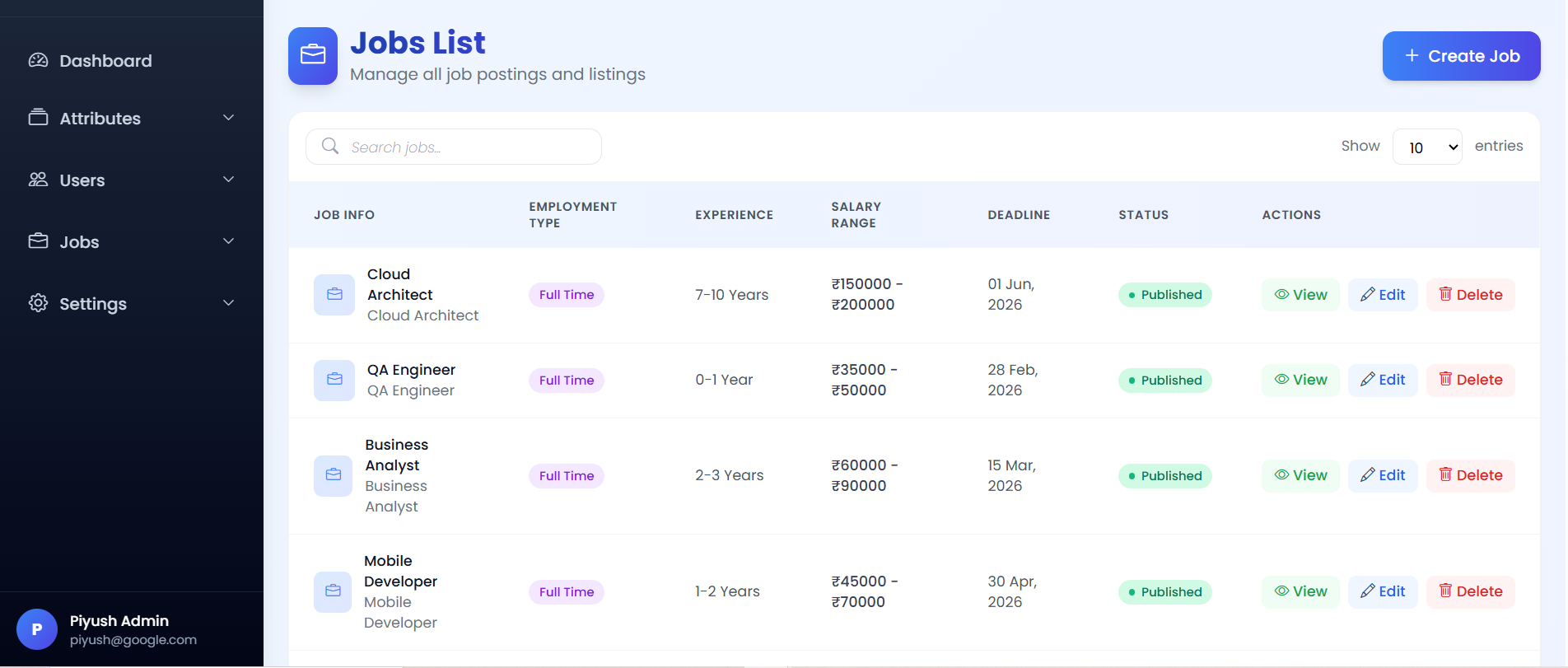Screen dimensions: 1568x668
Task: Click the Users people icon in sidebar
Action: 38,180
